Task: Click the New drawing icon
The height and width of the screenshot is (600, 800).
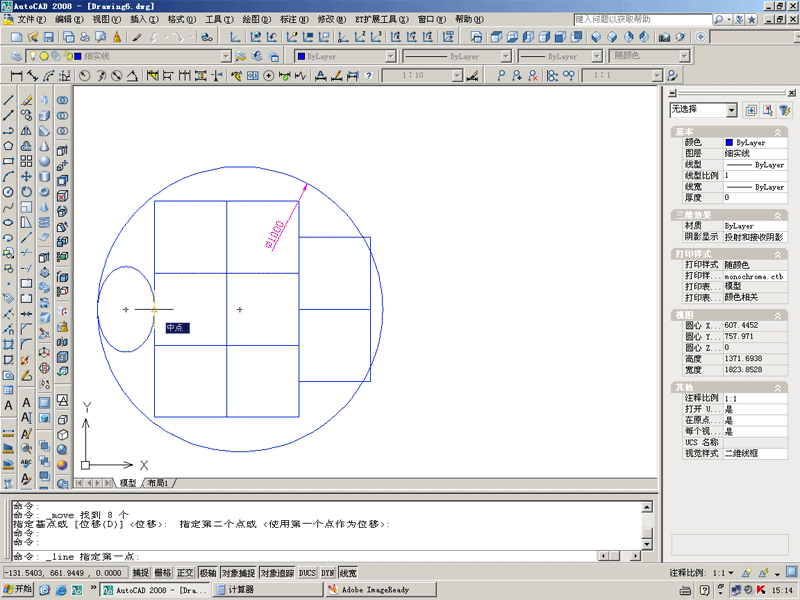Action: (17, 37)
